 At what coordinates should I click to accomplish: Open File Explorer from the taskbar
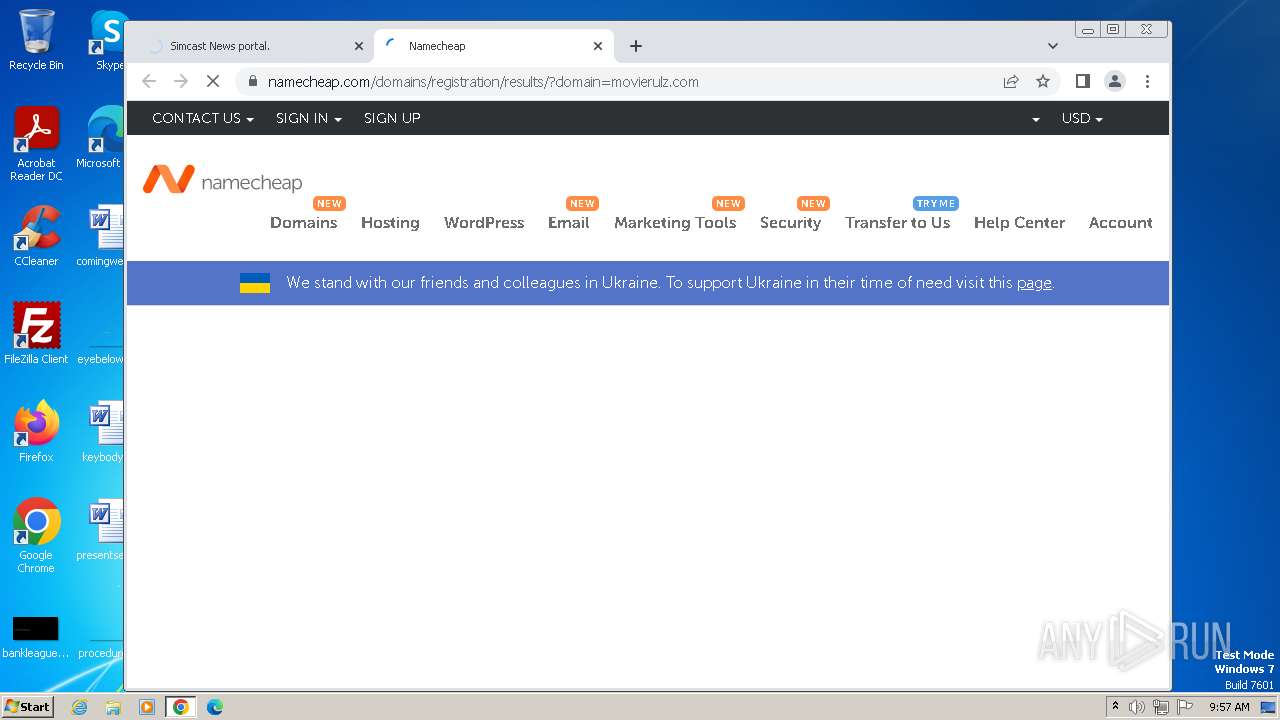click(x=113, y=707)
